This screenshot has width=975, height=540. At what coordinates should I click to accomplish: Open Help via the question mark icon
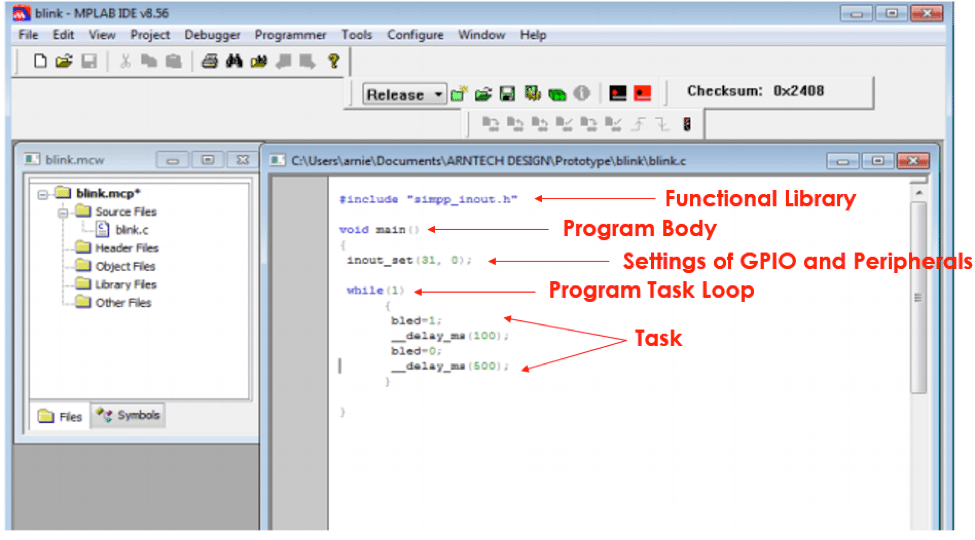(x=333, y=61)
